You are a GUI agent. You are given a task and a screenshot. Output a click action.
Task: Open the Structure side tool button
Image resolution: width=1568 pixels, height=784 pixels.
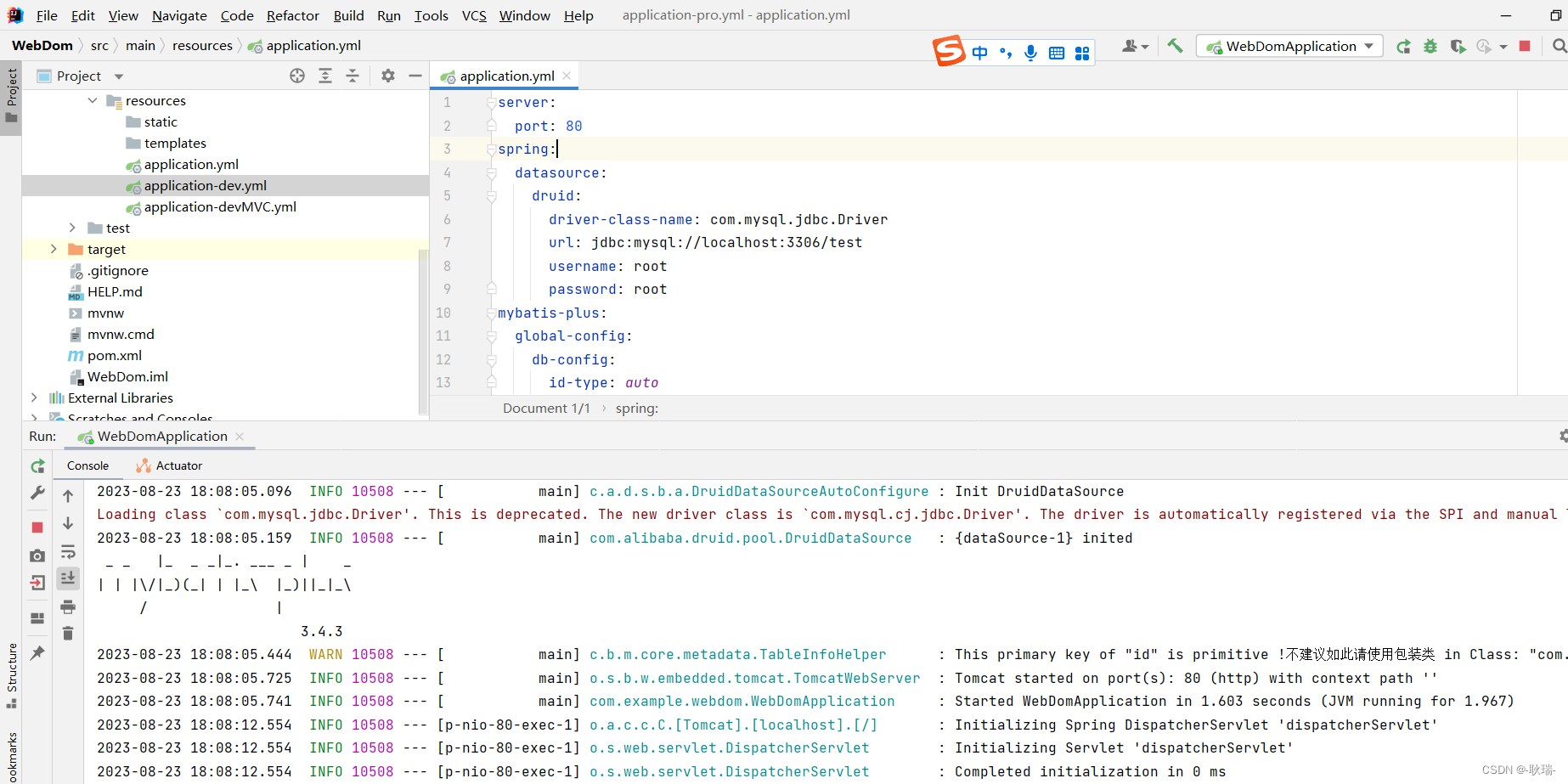coord(11,675)
